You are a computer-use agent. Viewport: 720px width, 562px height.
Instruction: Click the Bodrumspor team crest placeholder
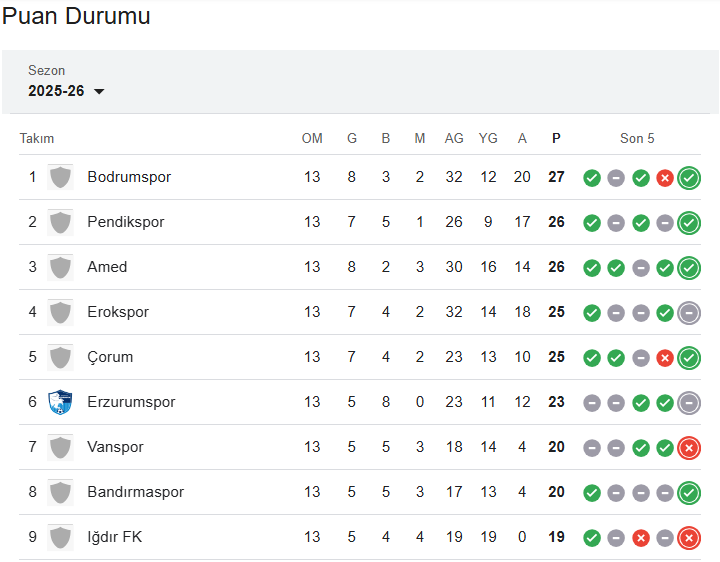coord(61,177)
